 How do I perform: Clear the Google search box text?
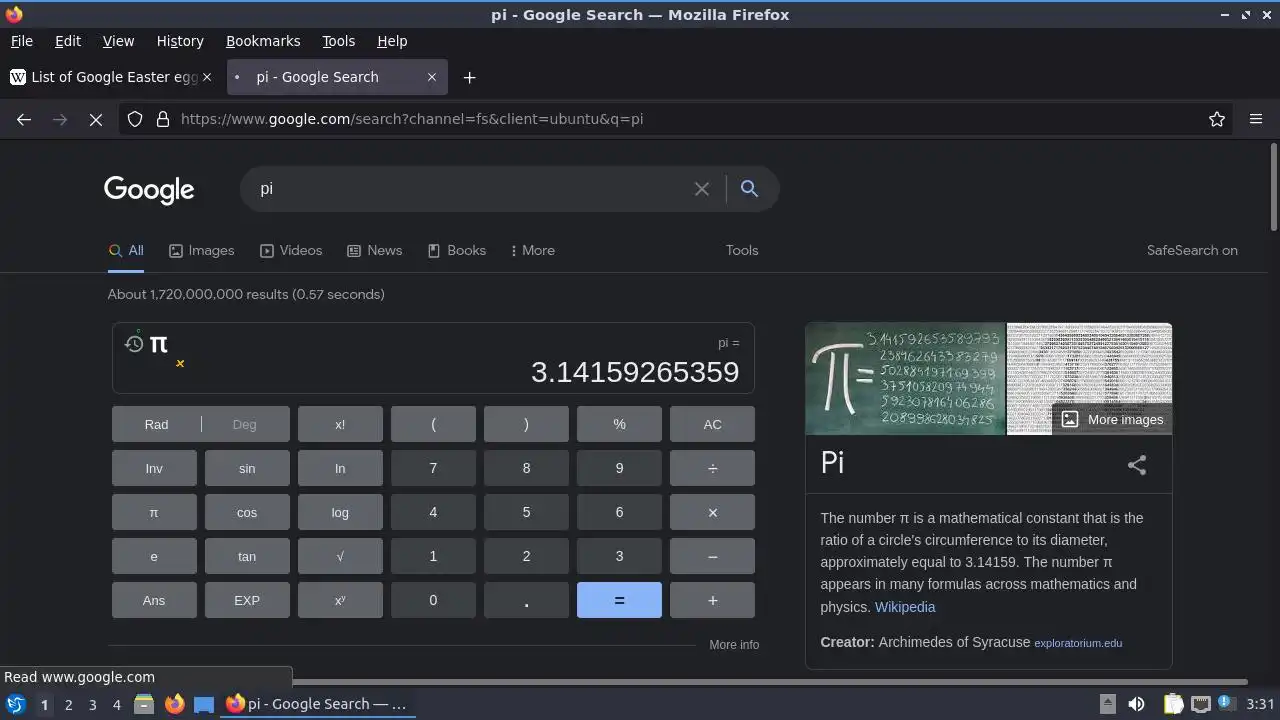click(702, 189)
